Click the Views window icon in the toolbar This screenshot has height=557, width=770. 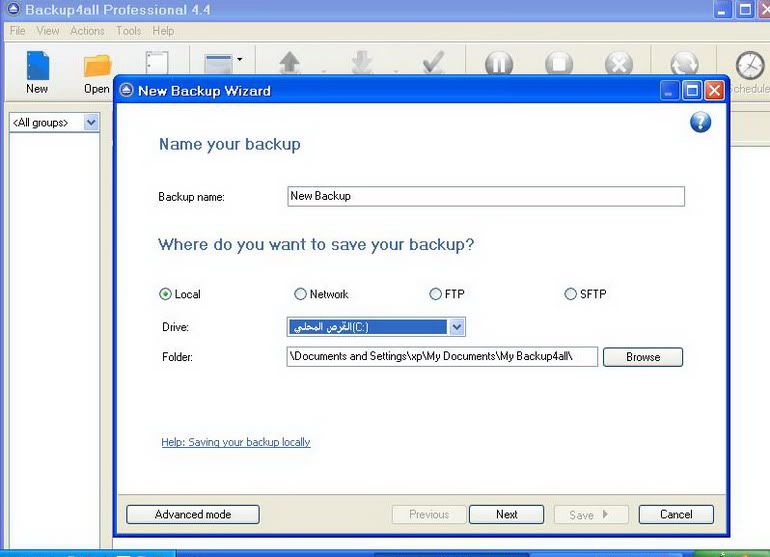pos(218,64)
